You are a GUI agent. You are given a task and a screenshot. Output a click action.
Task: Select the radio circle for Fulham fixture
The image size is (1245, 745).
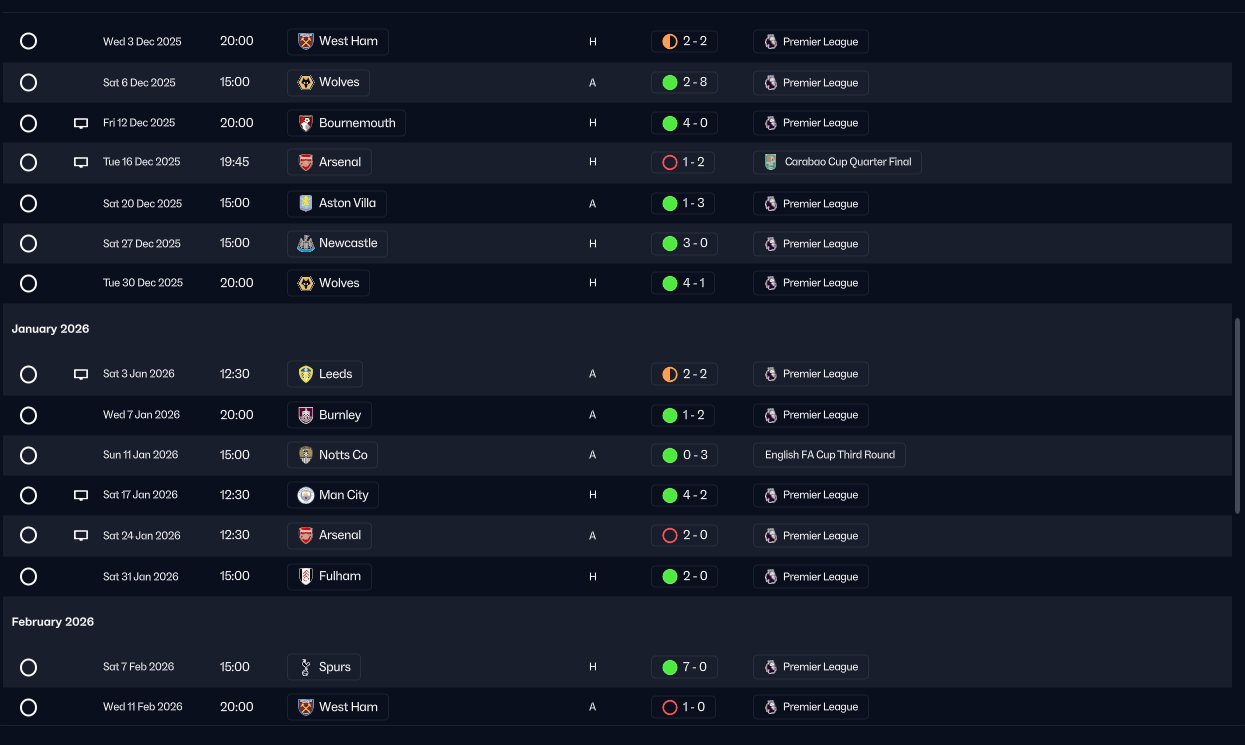pyautogui.click(x=29, y=576)
